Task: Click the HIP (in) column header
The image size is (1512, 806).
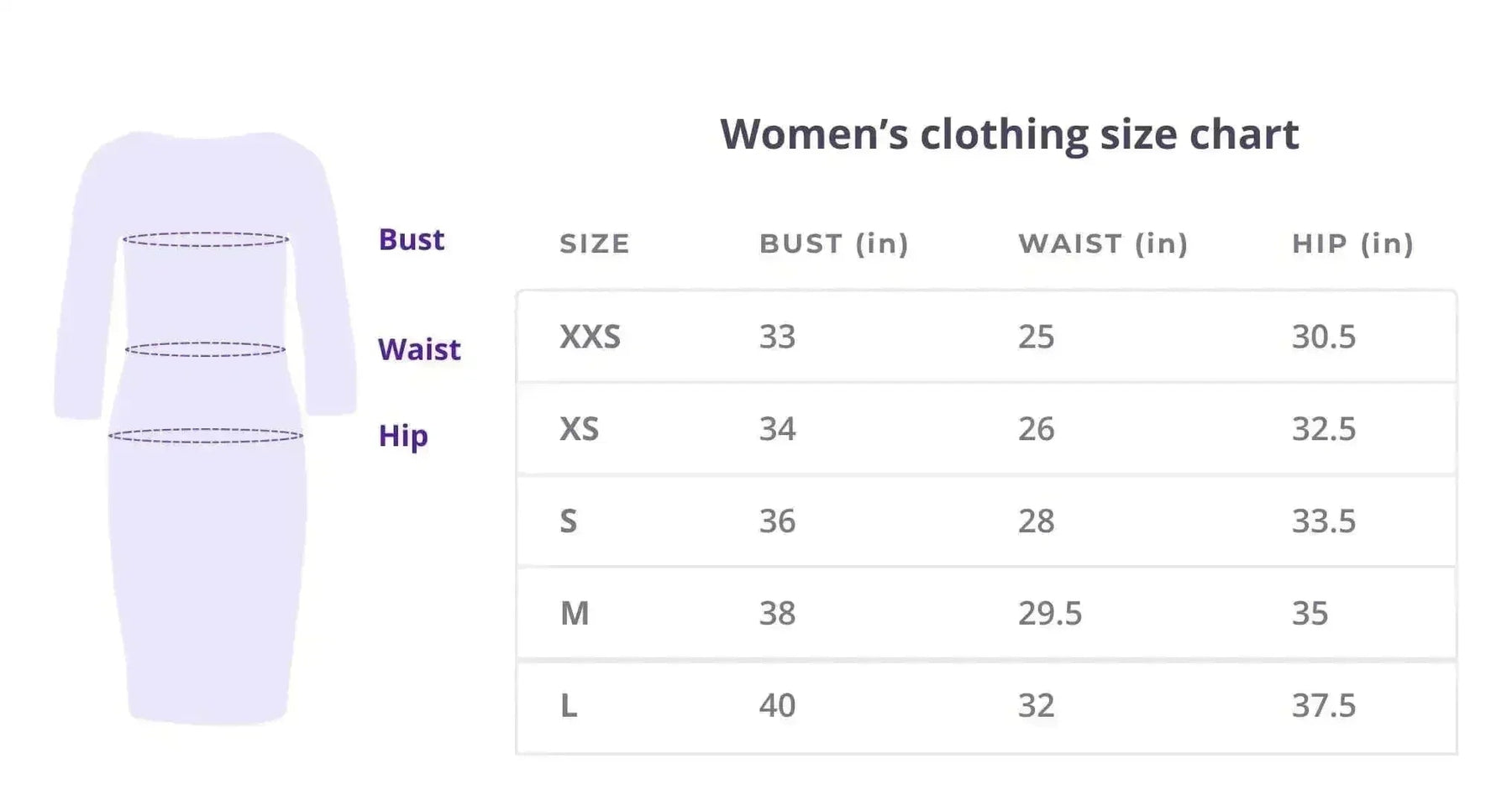Action: click(x=1352, y=243)
